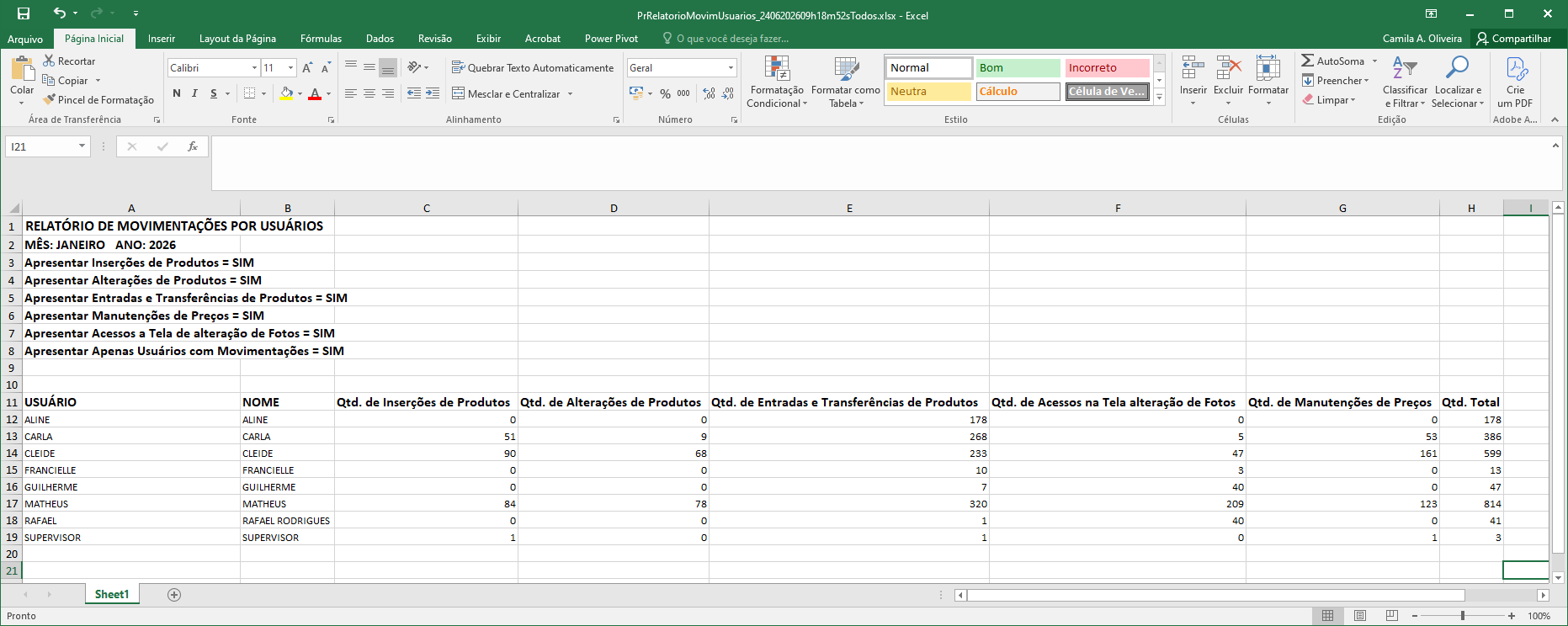Apply red font color A
The height and width of the screenshot is (626, 1568).
coord(315,93)
